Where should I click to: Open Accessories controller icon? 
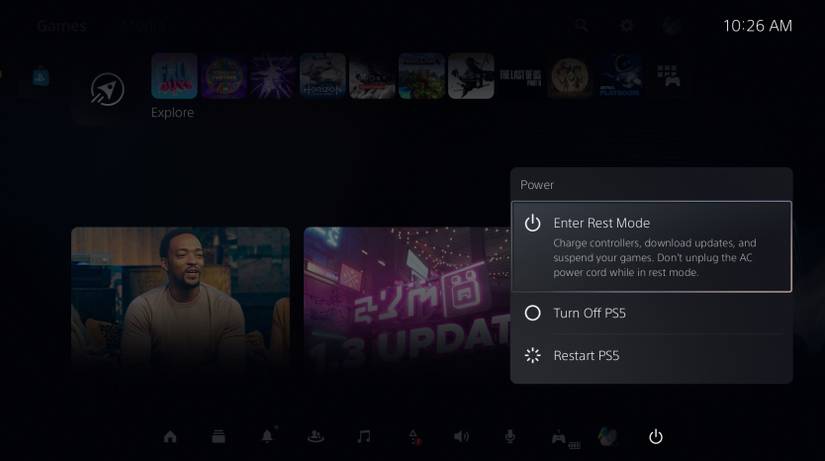(559, 437)
